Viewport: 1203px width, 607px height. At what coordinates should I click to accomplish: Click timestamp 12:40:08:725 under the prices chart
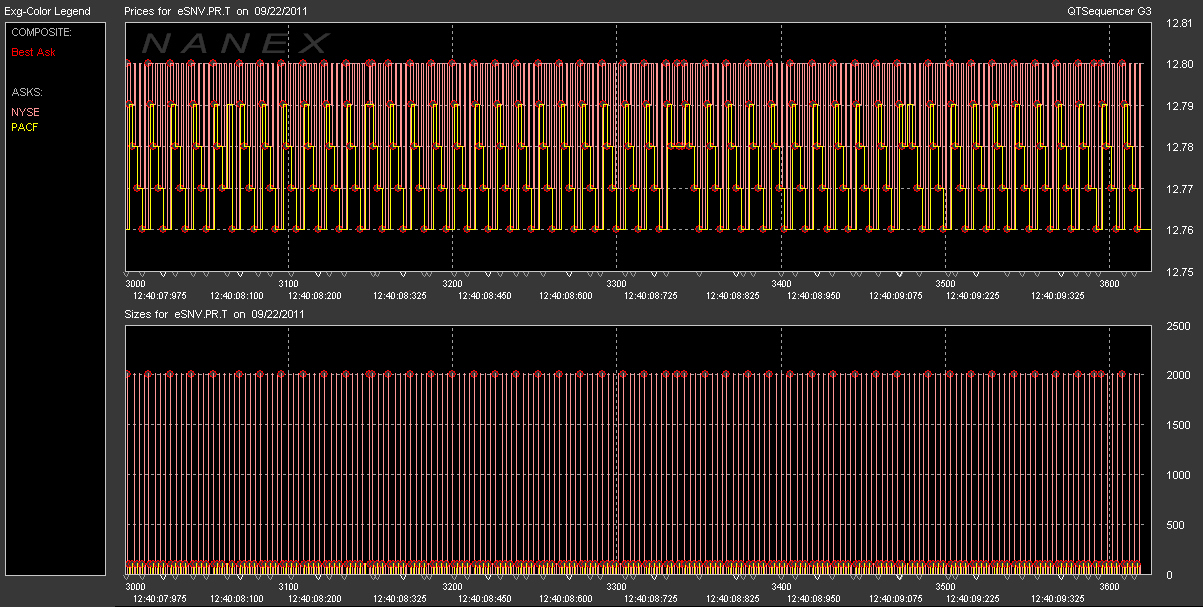coord(650,296)
